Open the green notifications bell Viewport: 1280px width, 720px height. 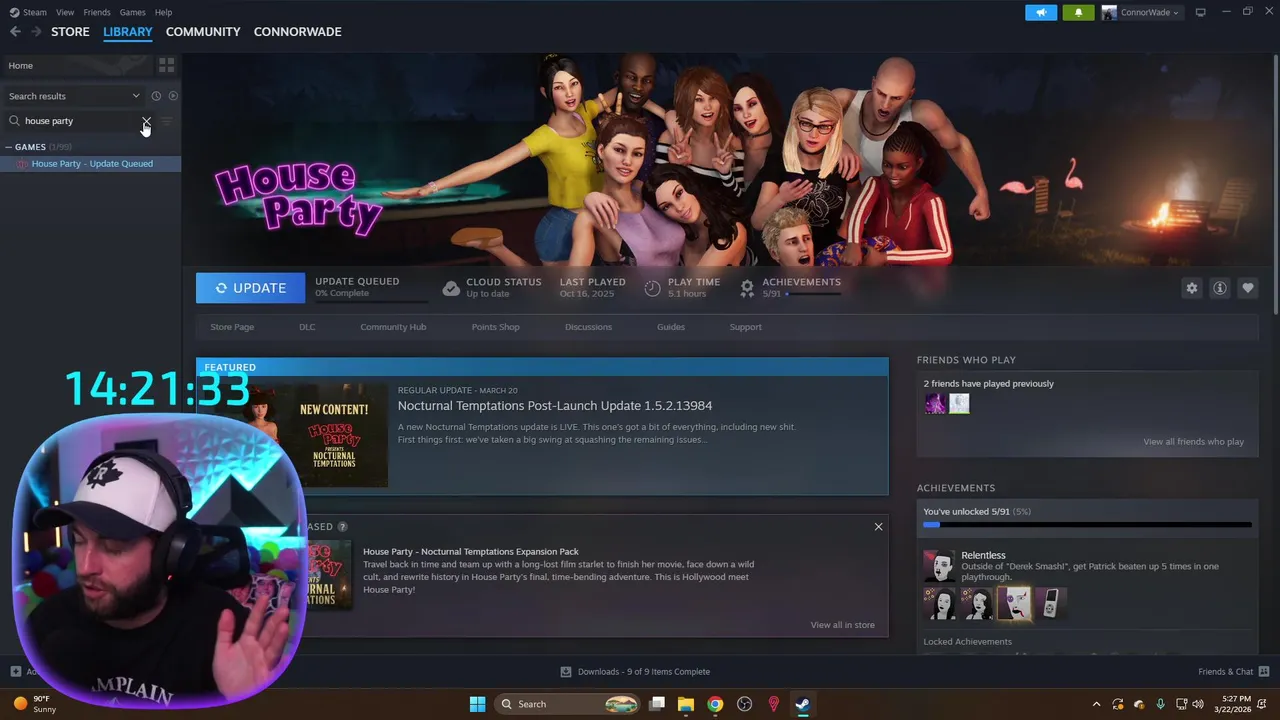(x=1078, y=12)
